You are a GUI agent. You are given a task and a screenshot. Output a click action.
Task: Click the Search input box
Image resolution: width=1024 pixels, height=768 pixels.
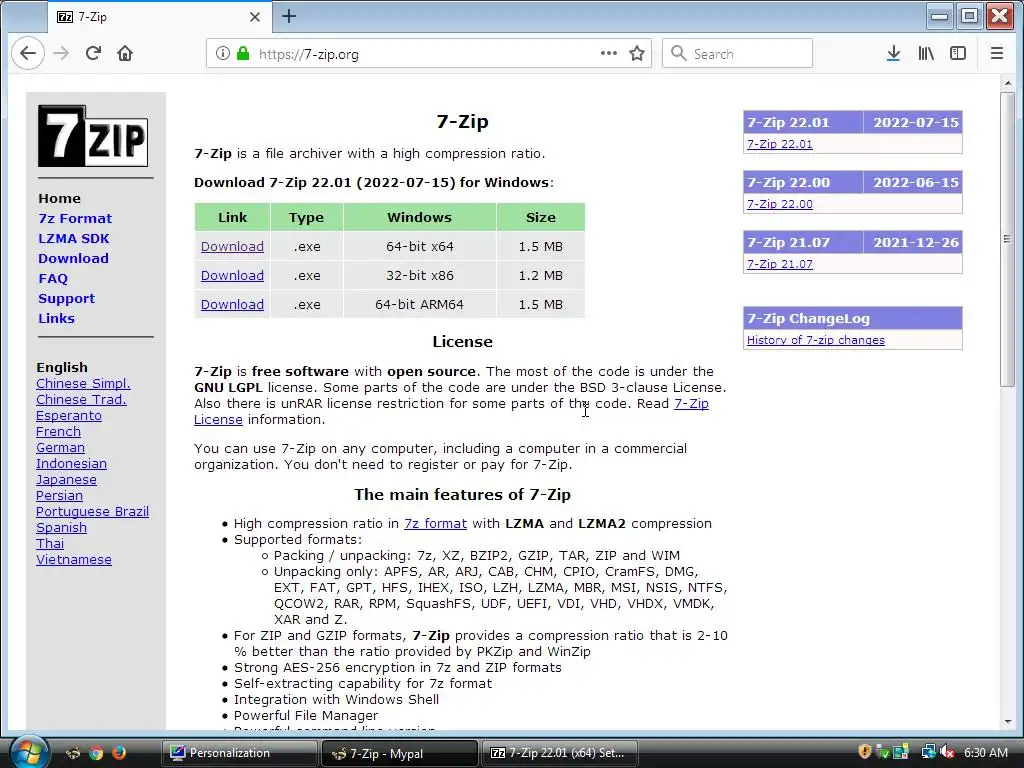point(737,54)
